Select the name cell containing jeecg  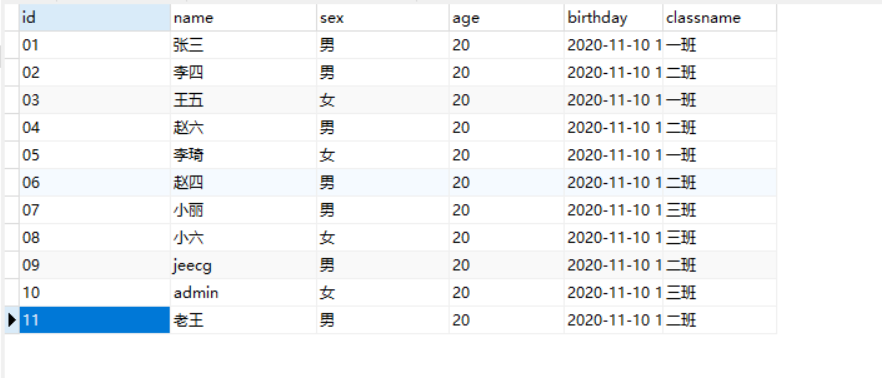click(244, 265)
